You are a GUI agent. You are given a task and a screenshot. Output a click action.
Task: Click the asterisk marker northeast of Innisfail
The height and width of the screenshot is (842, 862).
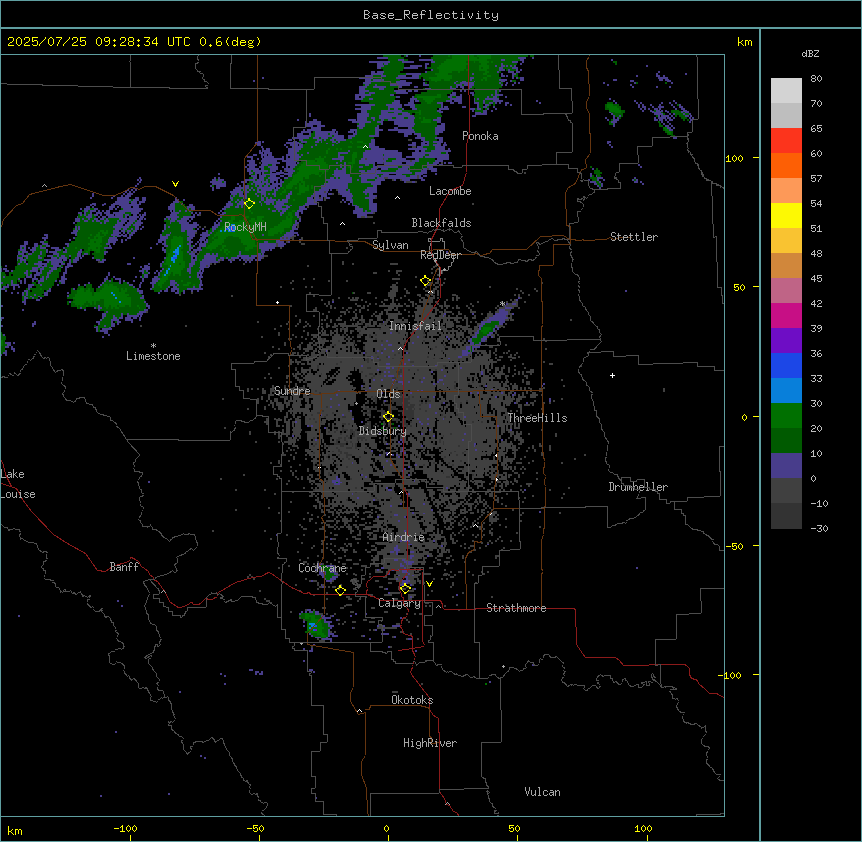502,304
